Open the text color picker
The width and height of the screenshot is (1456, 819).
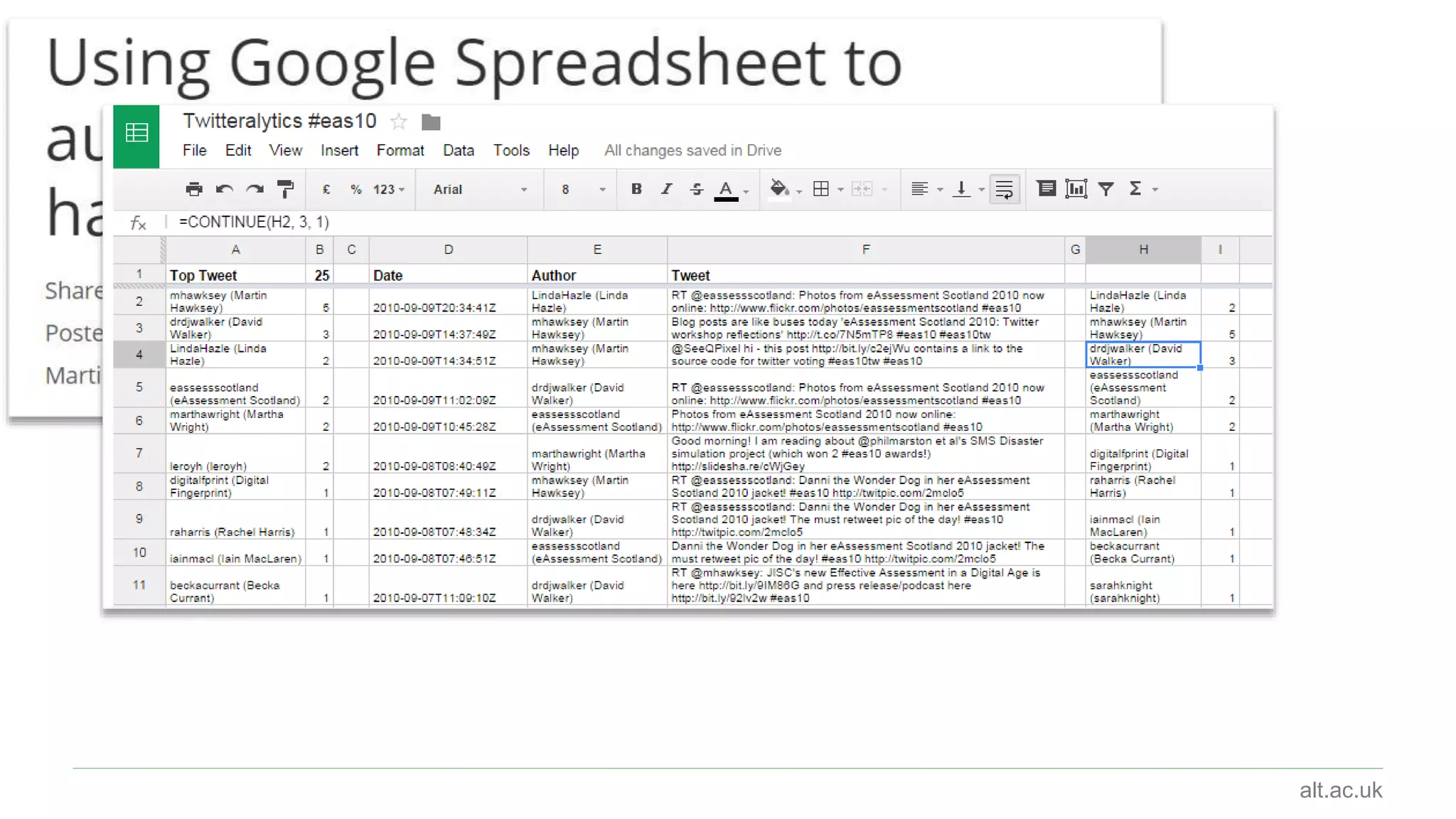[727, 189]
